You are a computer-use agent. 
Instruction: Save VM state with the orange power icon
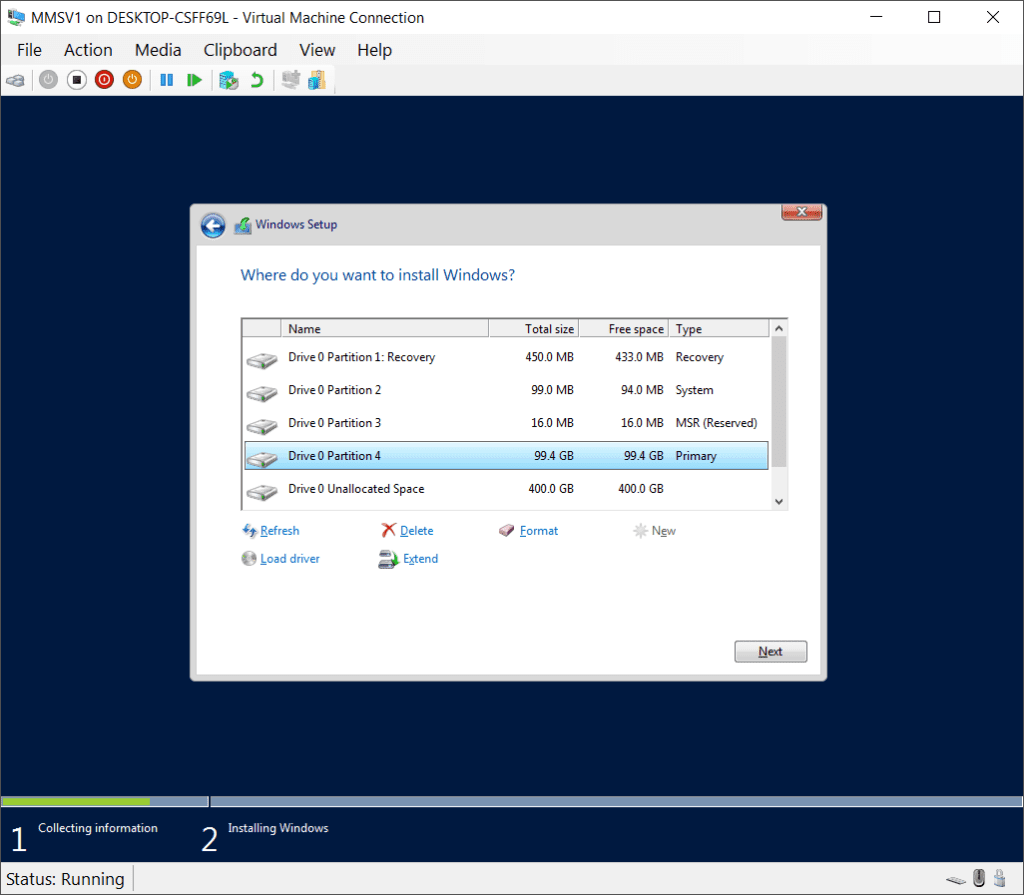point(133,80)
